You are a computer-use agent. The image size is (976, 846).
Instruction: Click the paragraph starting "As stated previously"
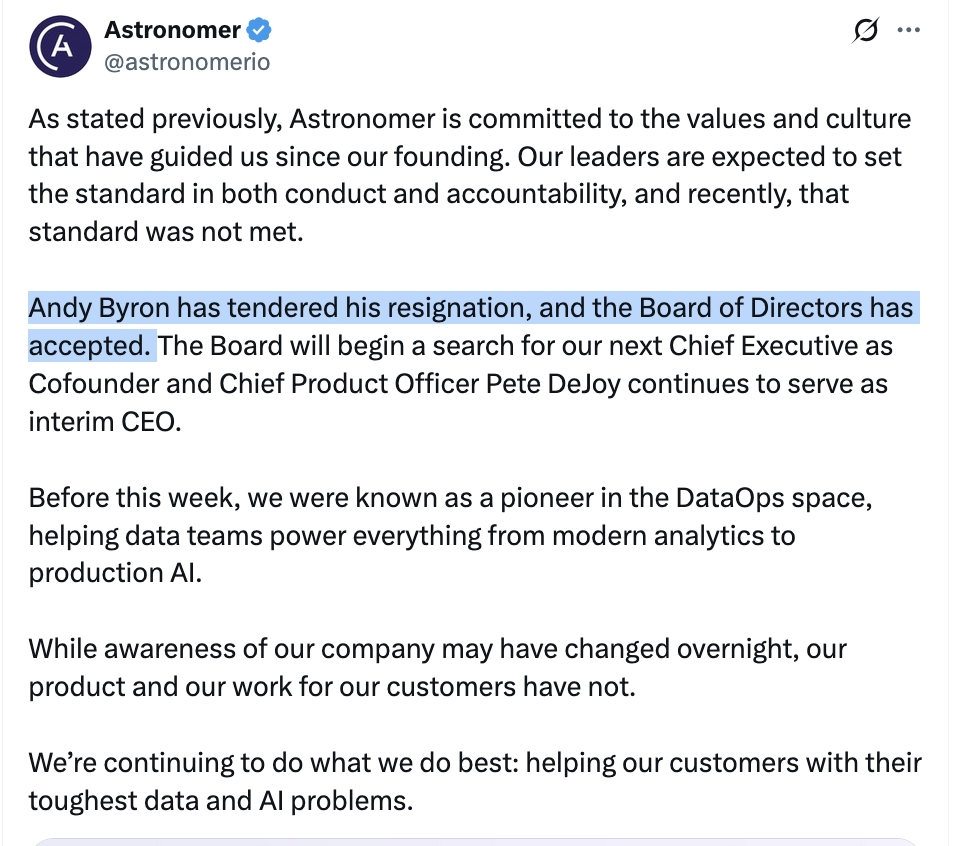click(x=471, y=175)
